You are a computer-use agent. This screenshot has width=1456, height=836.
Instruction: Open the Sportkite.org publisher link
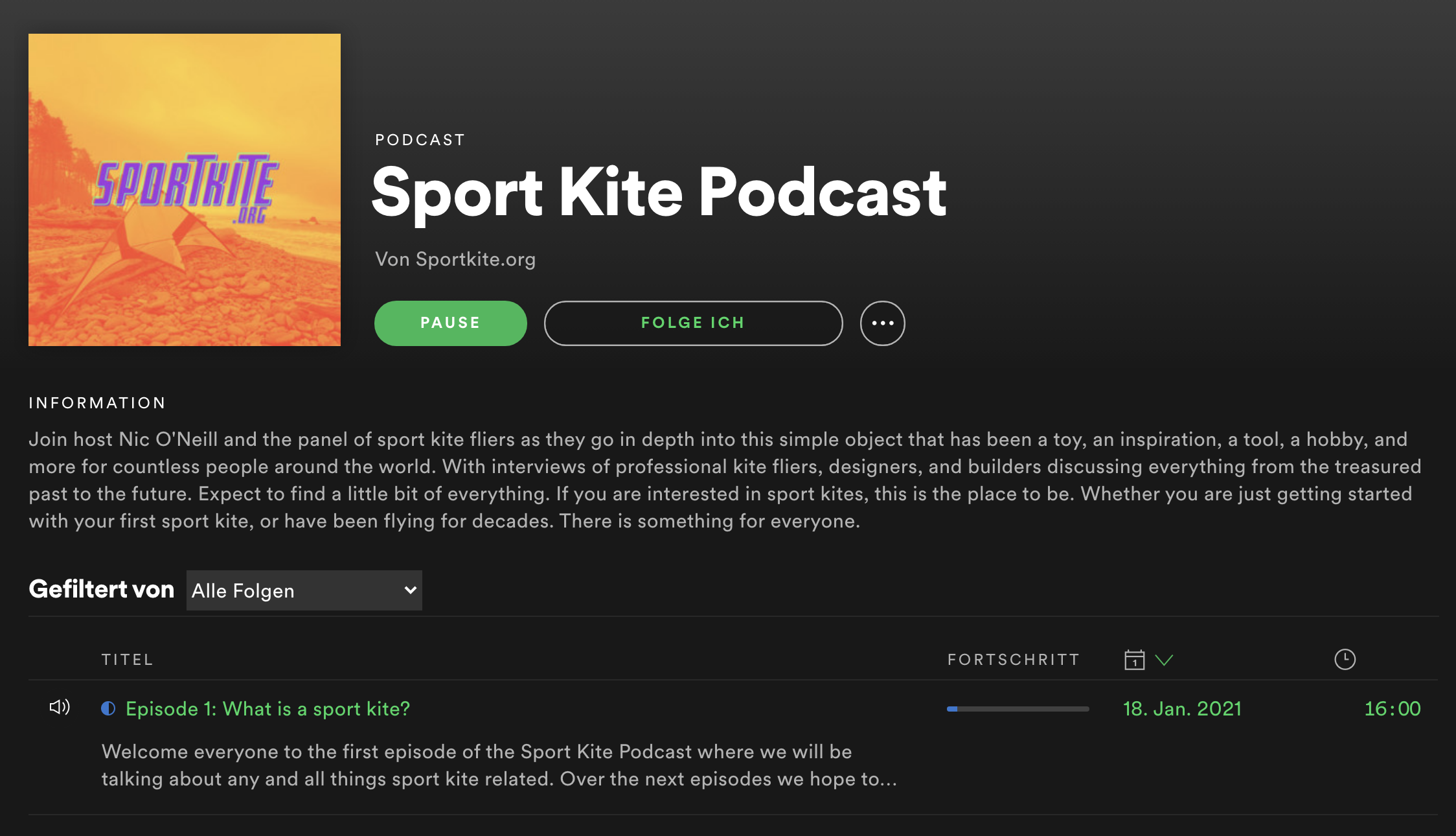(475, 259)
